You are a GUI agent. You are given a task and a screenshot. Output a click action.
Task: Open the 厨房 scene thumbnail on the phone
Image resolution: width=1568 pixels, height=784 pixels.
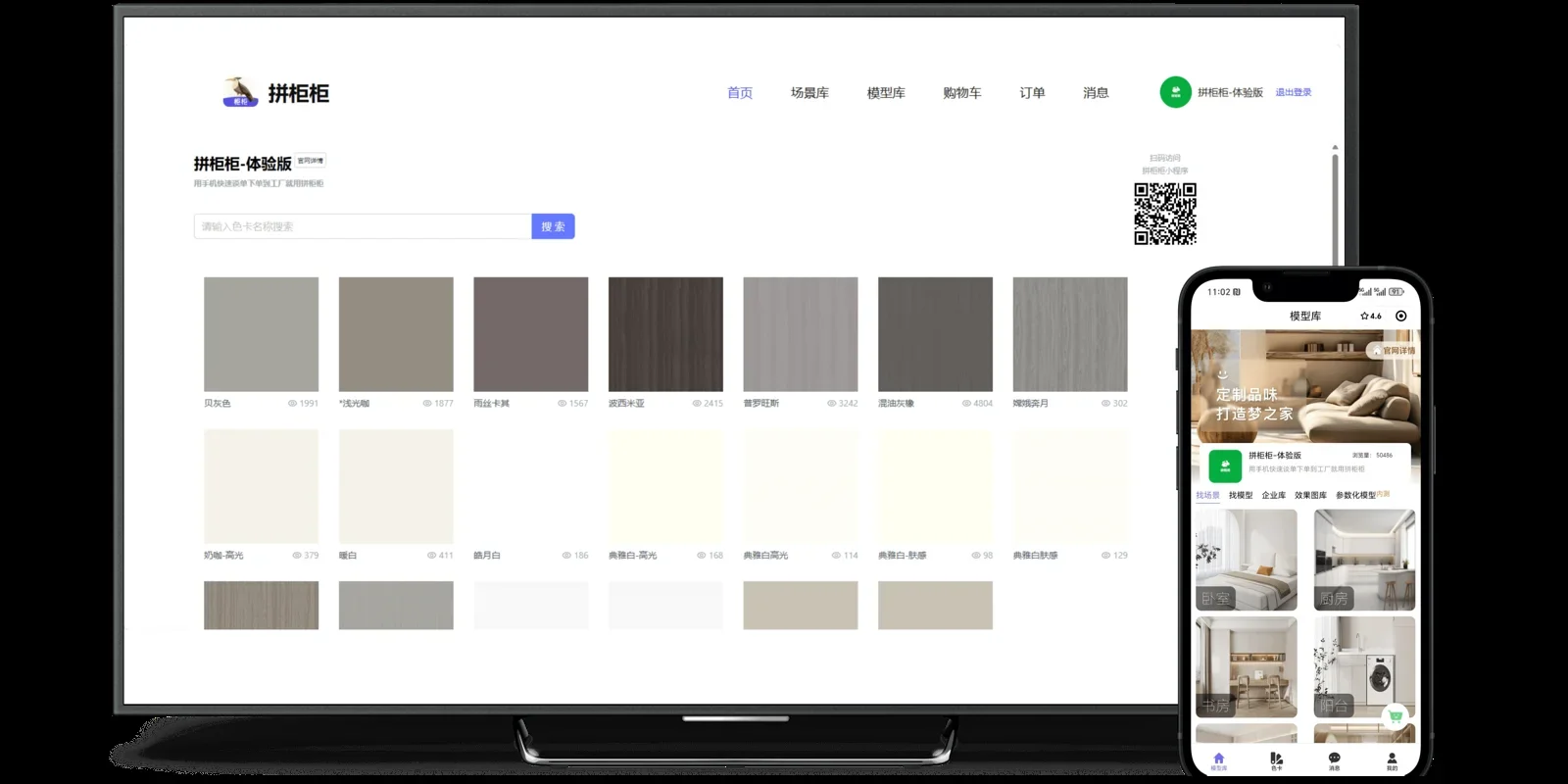click(1365, 560)
